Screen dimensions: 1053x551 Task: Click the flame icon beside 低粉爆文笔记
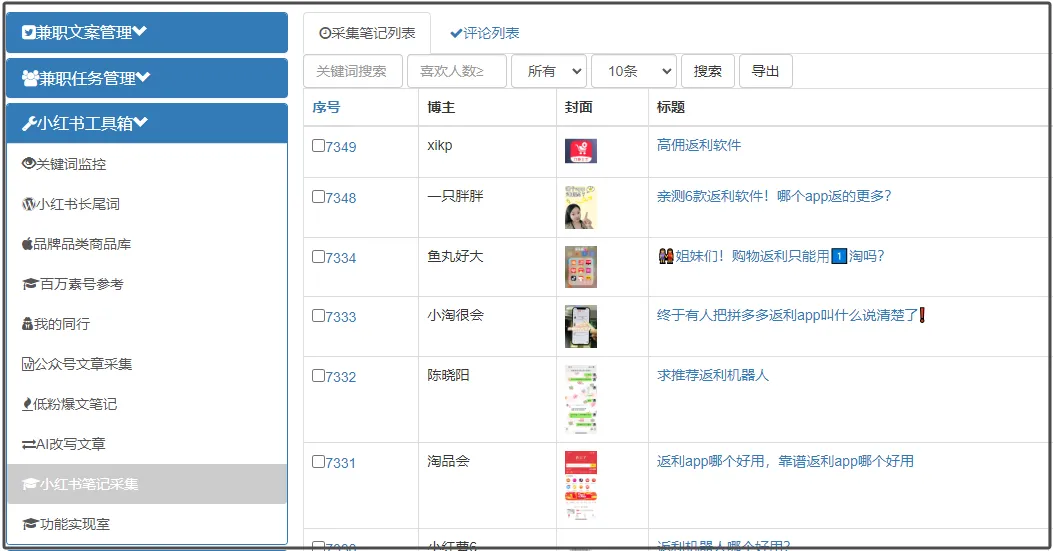click(x=27, y=404)
